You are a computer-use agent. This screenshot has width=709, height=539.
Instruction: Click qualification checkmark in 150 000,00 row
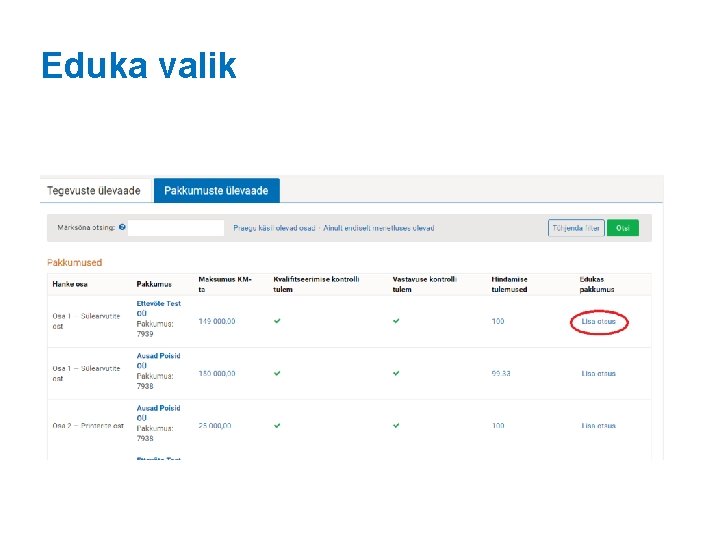coord(277,374)
